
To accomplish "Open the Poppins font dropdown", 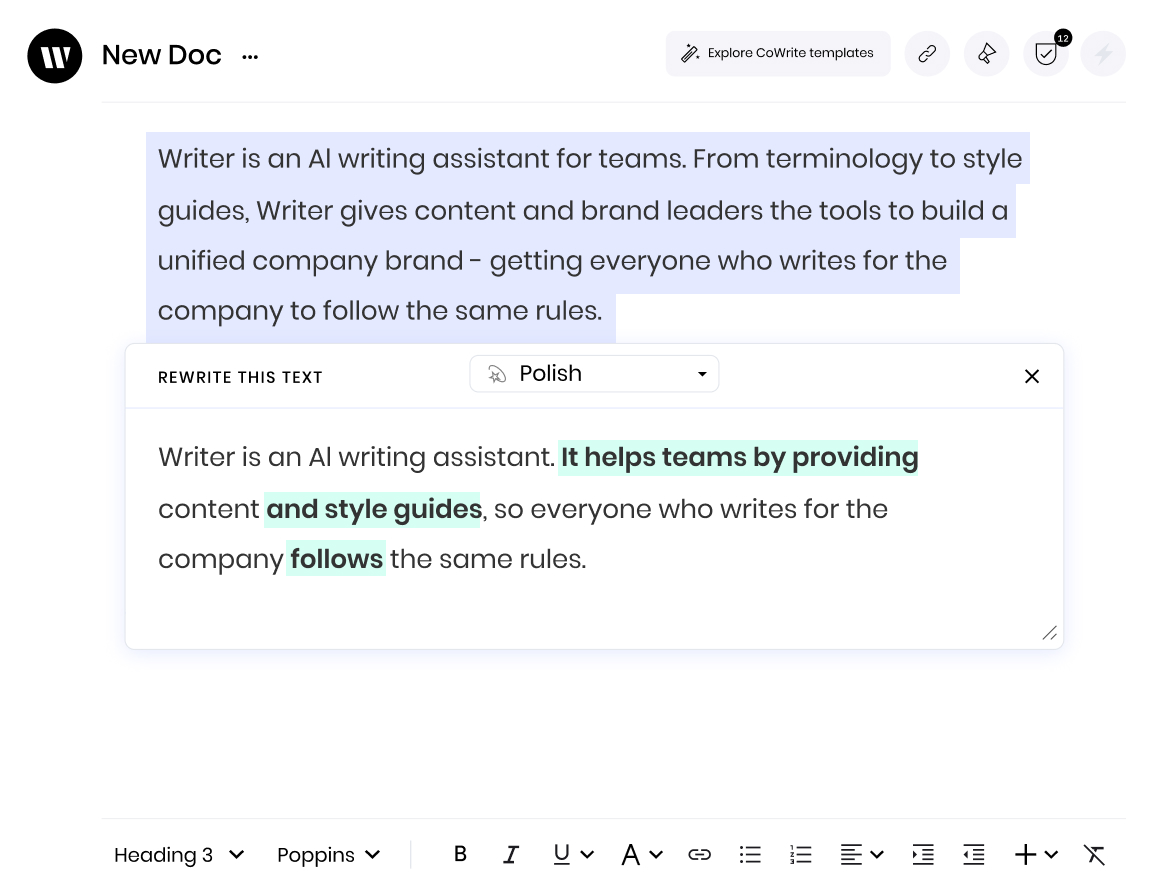I will point(328,855).
